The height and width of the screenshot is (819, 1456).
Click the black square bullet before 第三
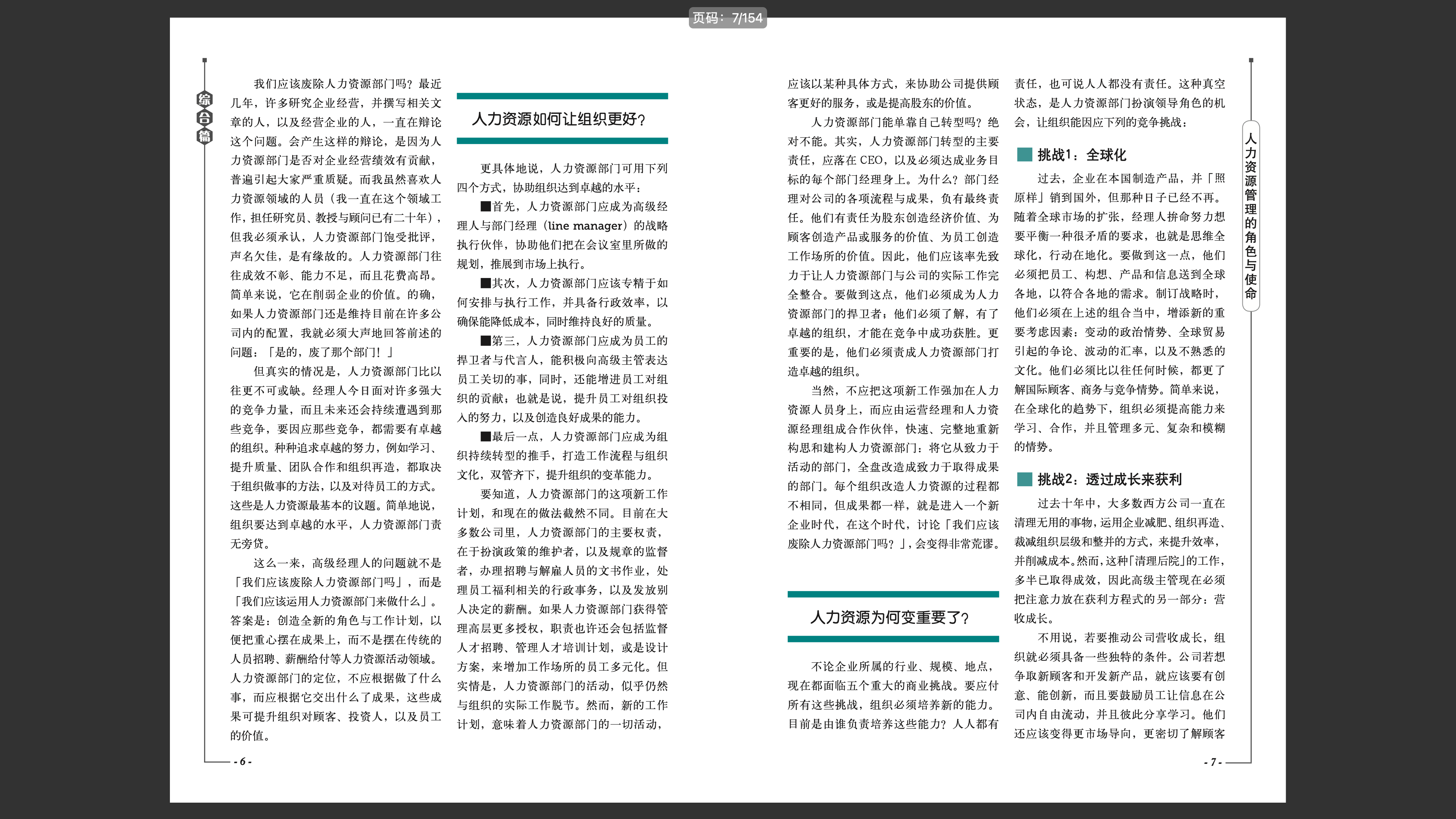point(486,340)
